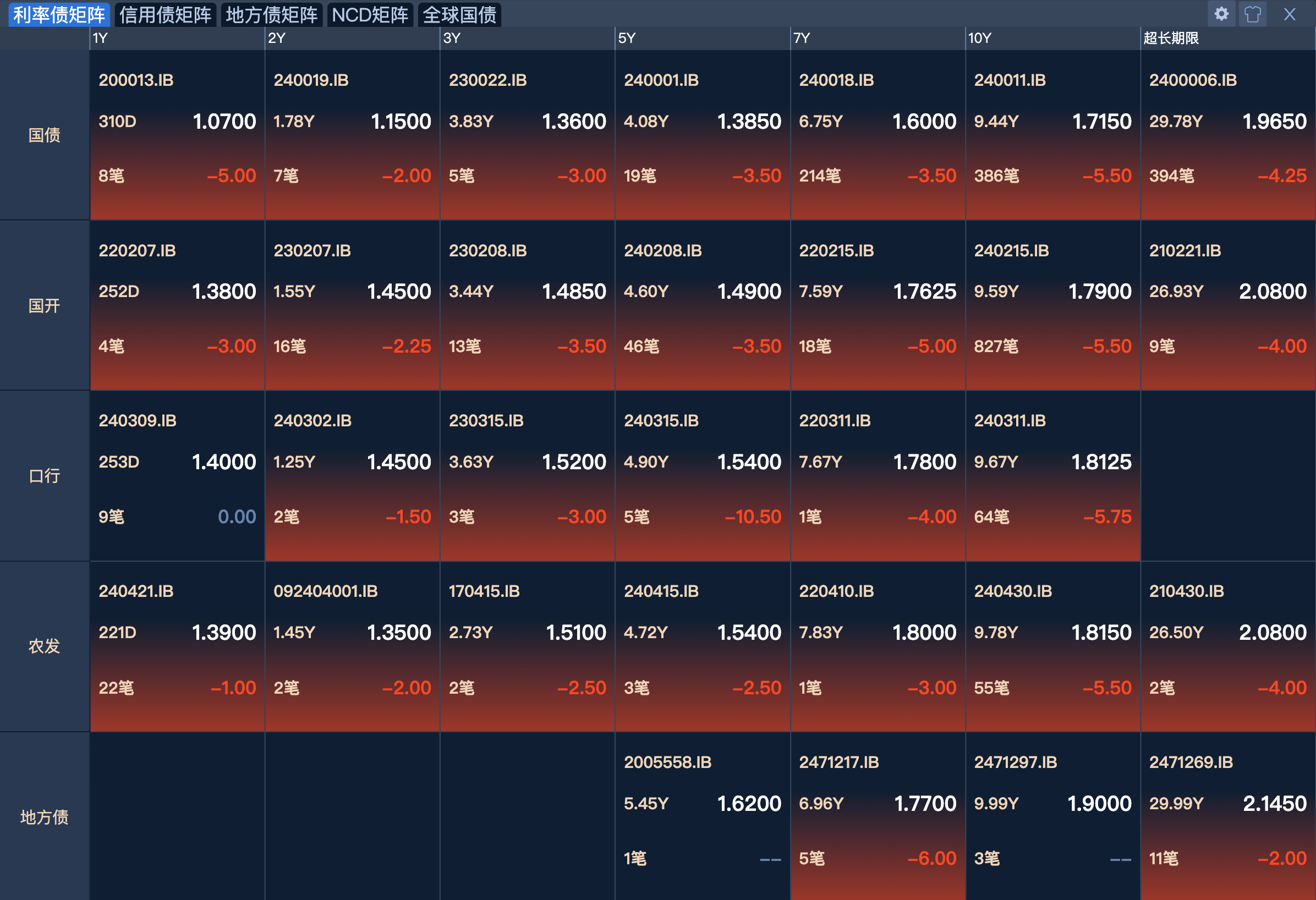Click the 5Y column header

click(627, 38)
